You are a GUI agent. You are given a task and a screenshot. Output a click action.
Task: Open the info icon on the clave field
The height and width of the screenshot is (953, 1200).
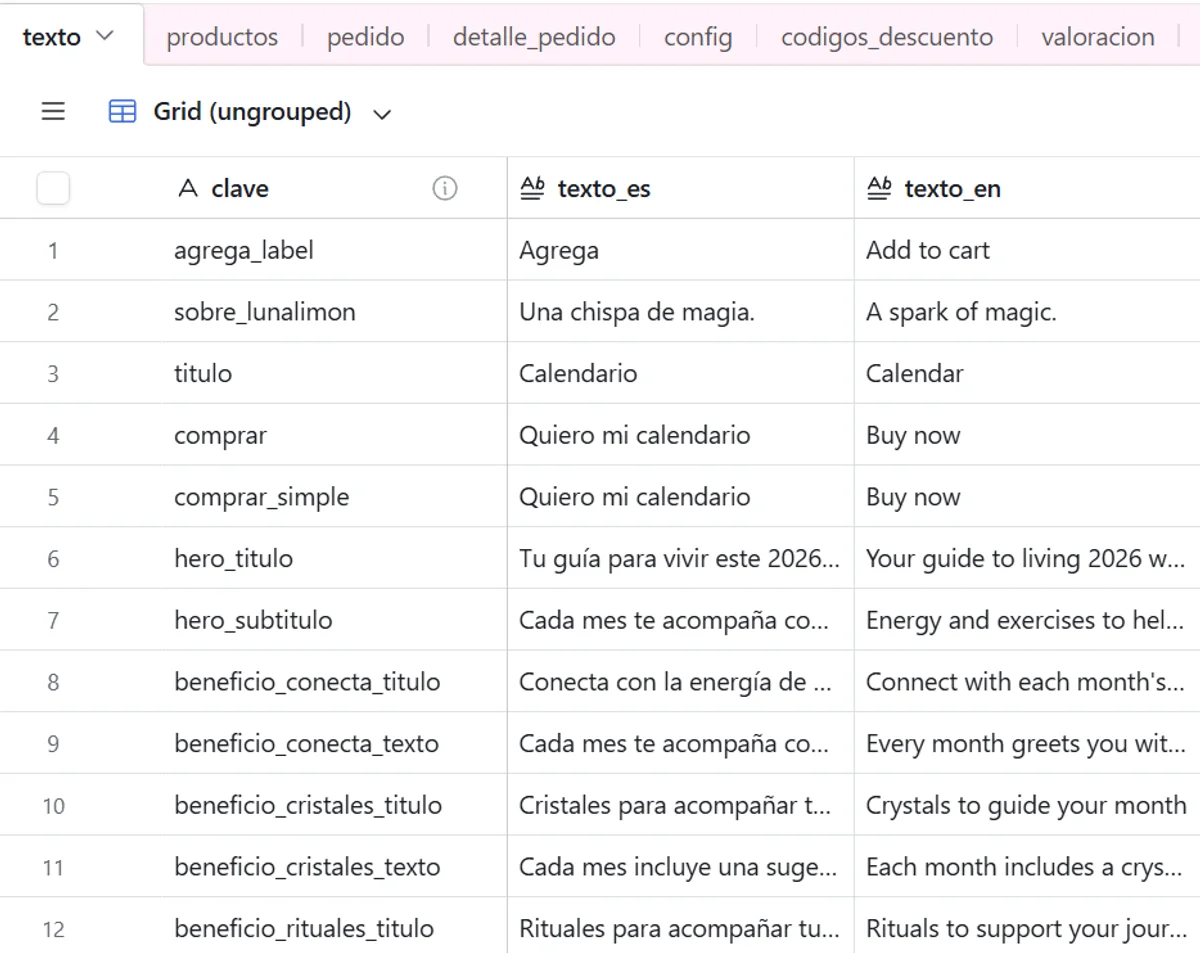pyautogui.click(x=445, y=188)
